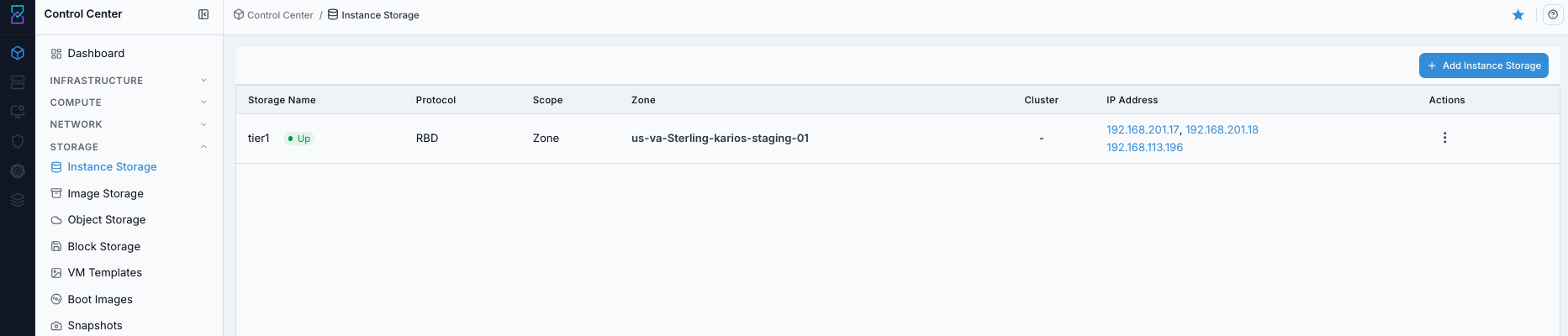Select the layers icon in left rail
1568x336 pixels.
point(18,200)
